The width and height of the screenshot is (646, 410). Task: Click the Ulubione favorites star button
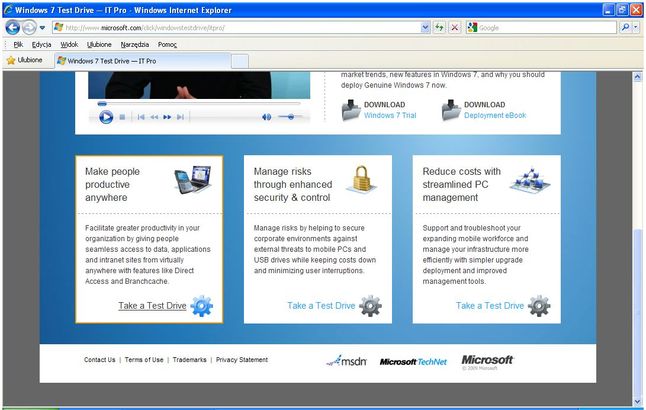click(25, 60)
